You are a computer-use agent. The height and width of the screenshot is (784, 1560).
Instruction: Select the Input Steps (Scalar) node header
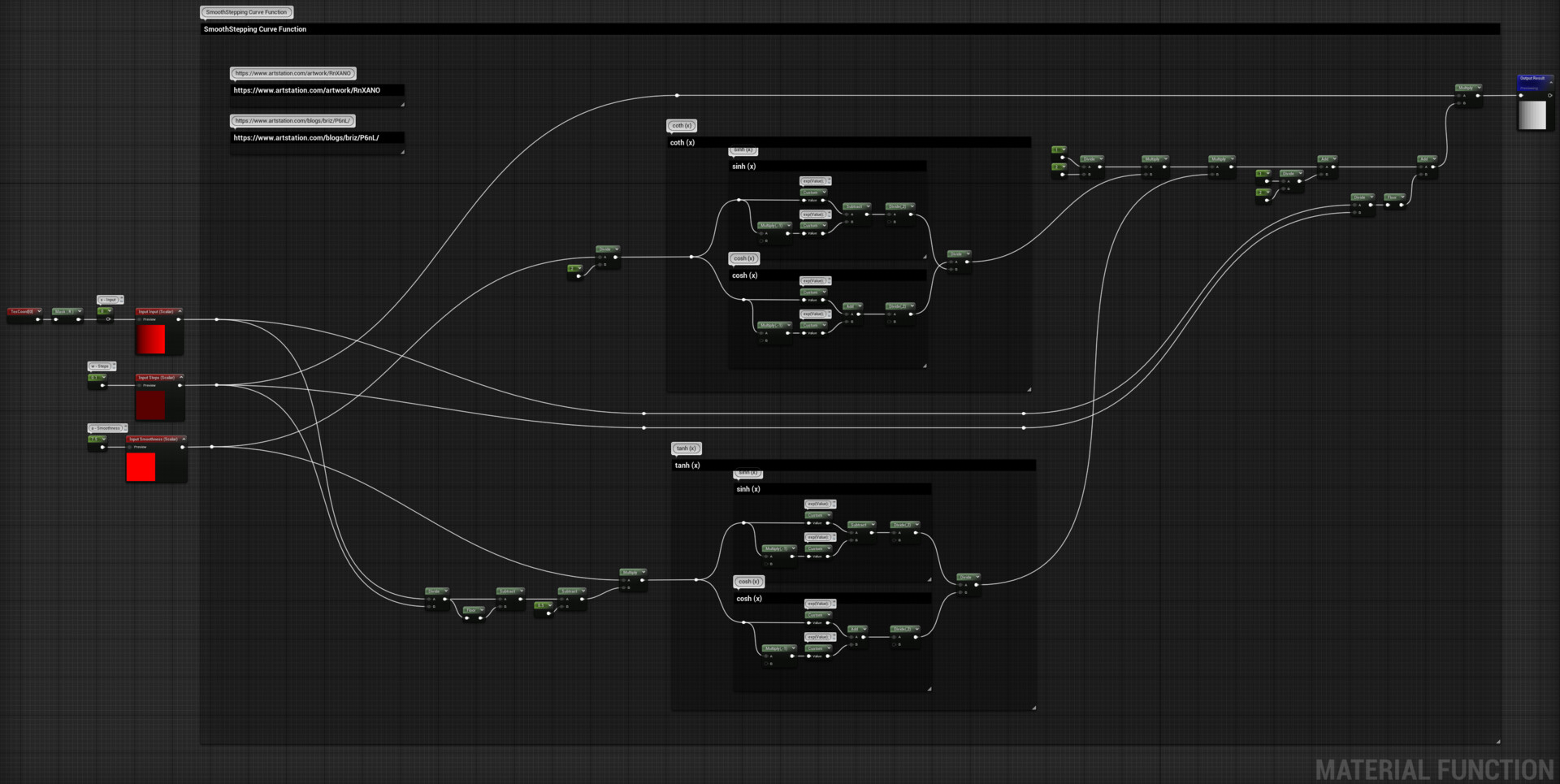click(157, 377)
